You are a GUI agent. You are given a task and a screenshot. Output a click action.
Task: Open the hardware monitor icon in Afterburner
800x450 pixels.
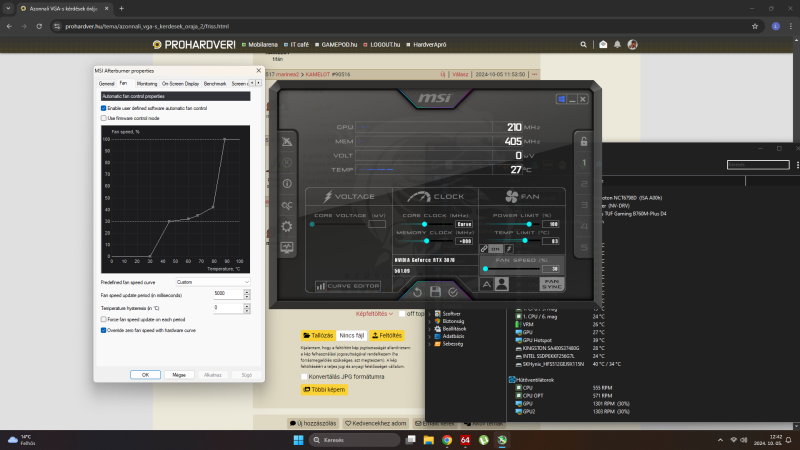[x=287, y=247]
